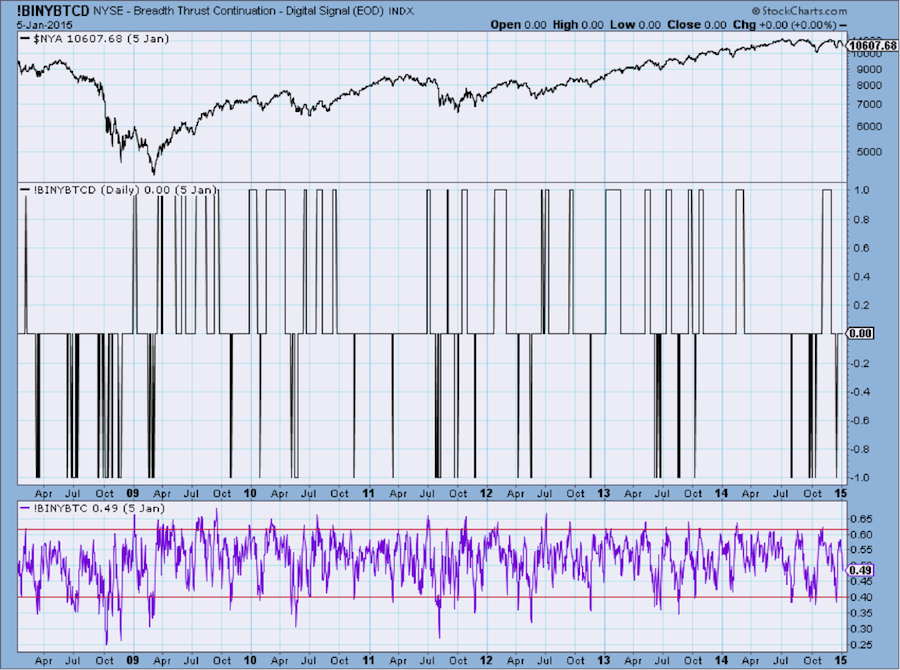The width and height of the screenshot is (900, 670).
Task: Click the 0.49 current value tag
Action: pyautogui.click(x=860, y=570)
